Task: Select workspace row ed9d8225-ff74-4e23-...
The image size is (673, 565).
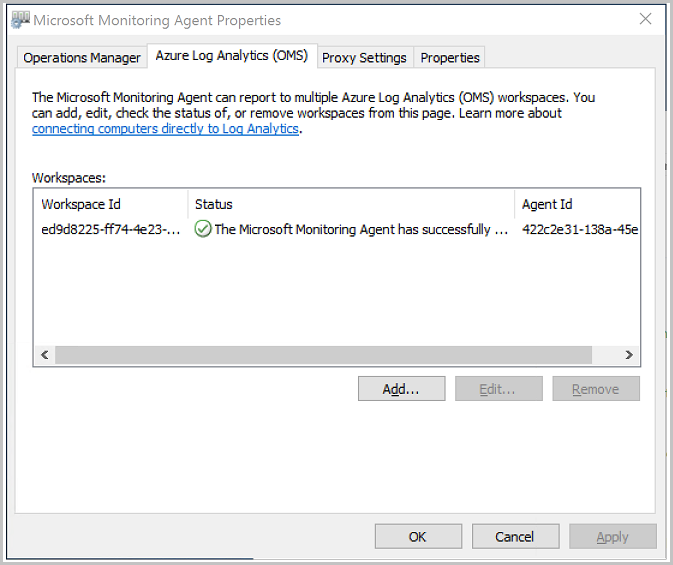Action: (x=336, y=229)
